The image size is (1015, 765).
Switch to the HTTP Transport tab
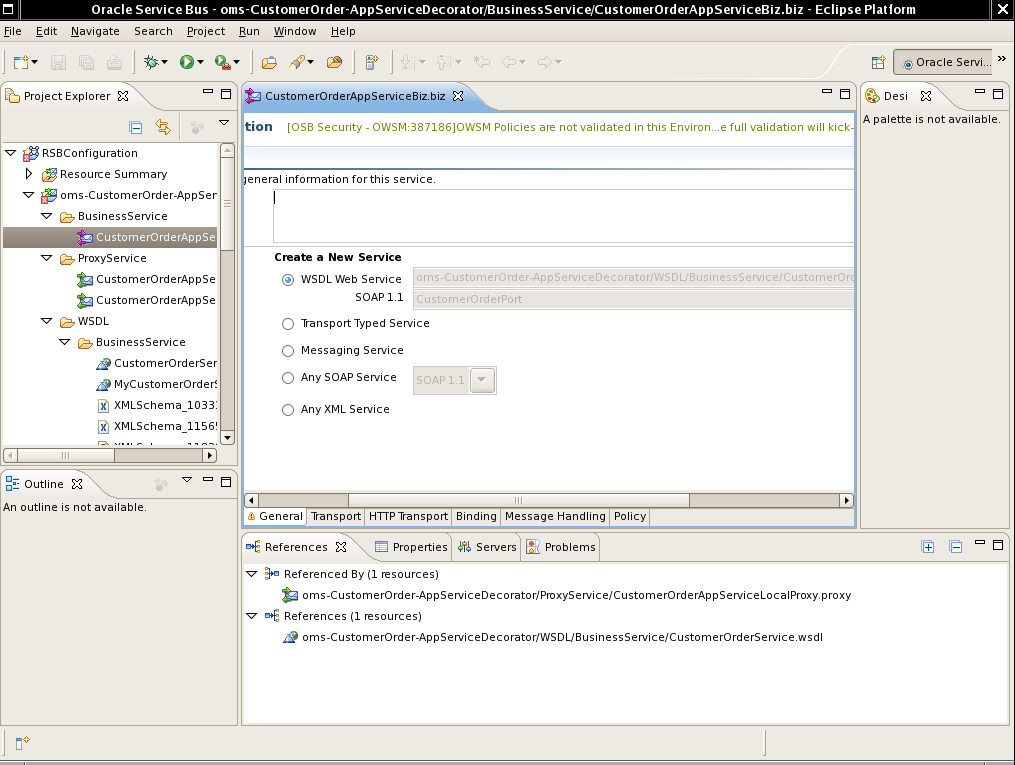pos(408,516)
